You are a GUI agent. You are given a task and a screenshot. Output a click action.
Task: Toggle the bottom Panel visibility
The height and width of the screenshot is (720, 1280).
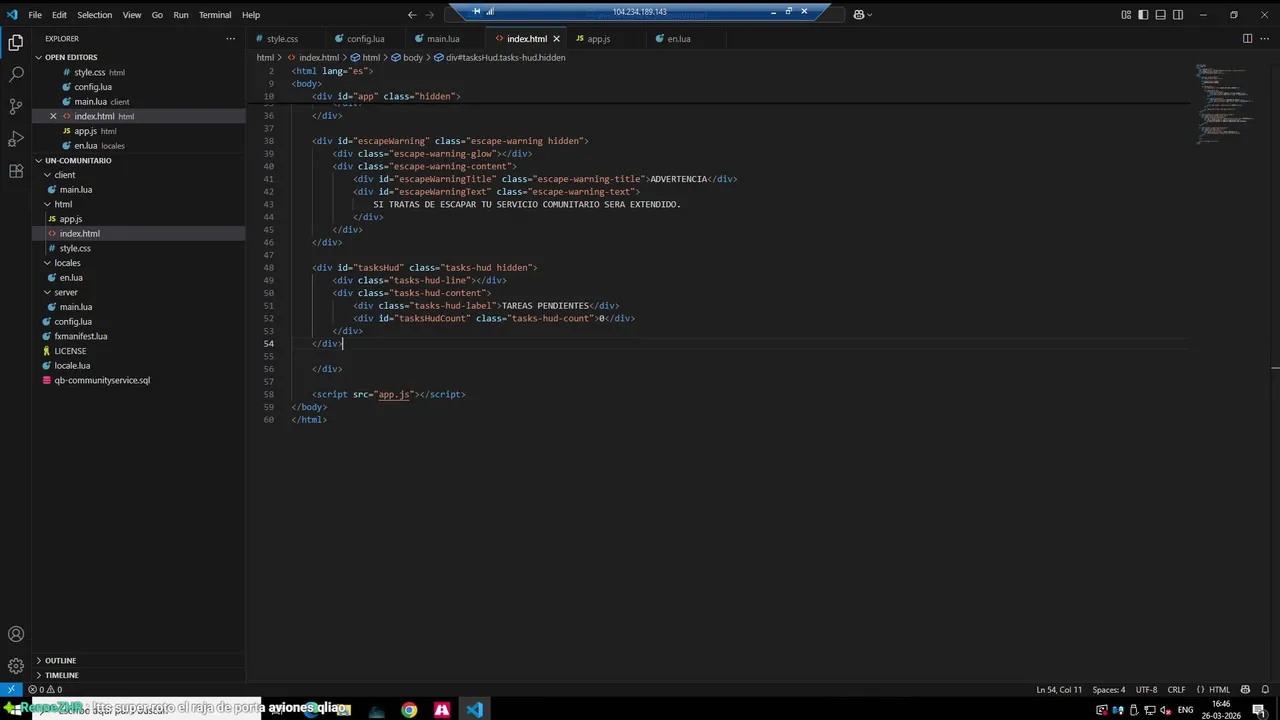[x=1161, y=15]
